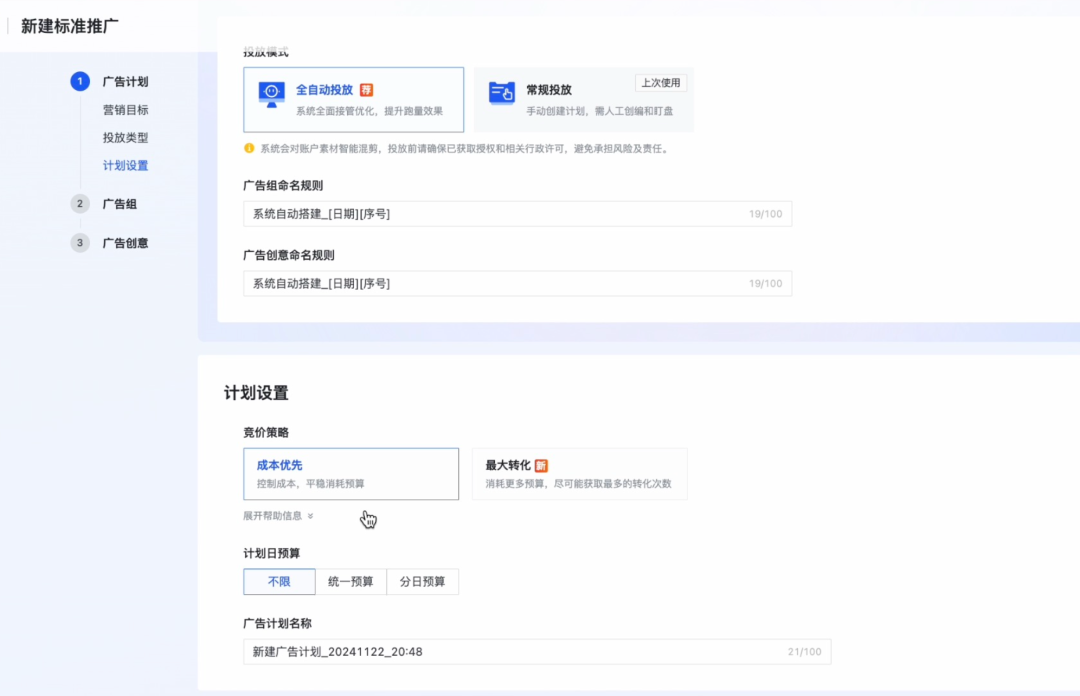Screen dimensions: 1080x696
Task: Expand 展开帮助信息 help section
Action: pos(278,516)
